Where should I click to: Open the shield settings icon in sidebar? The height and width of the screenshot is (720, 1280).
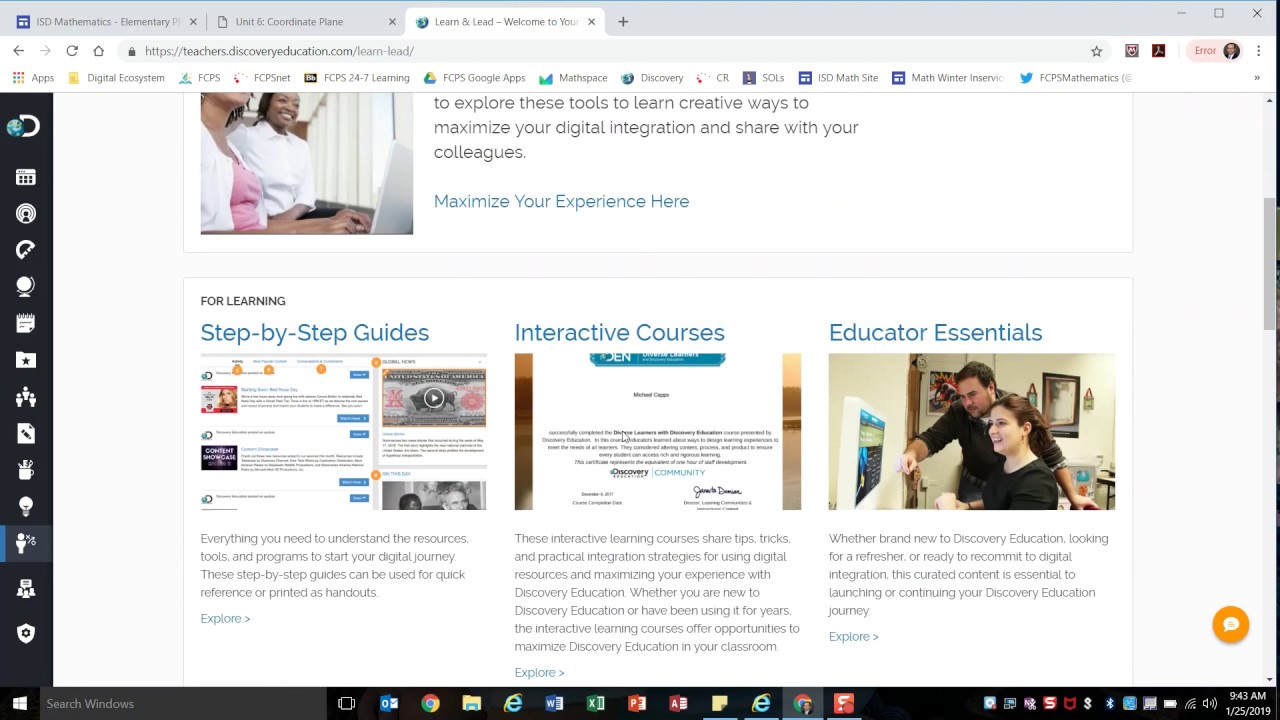coord(26,633)
